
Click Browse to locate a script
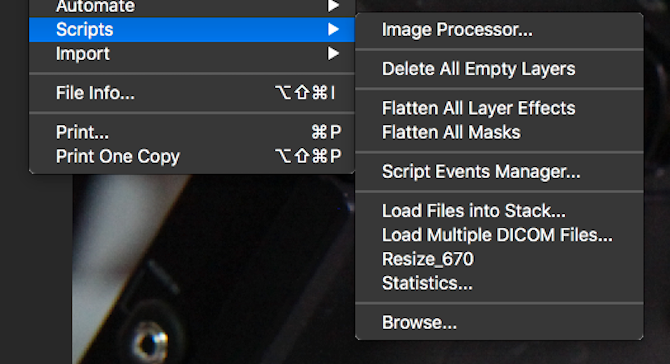coord(499,323)
